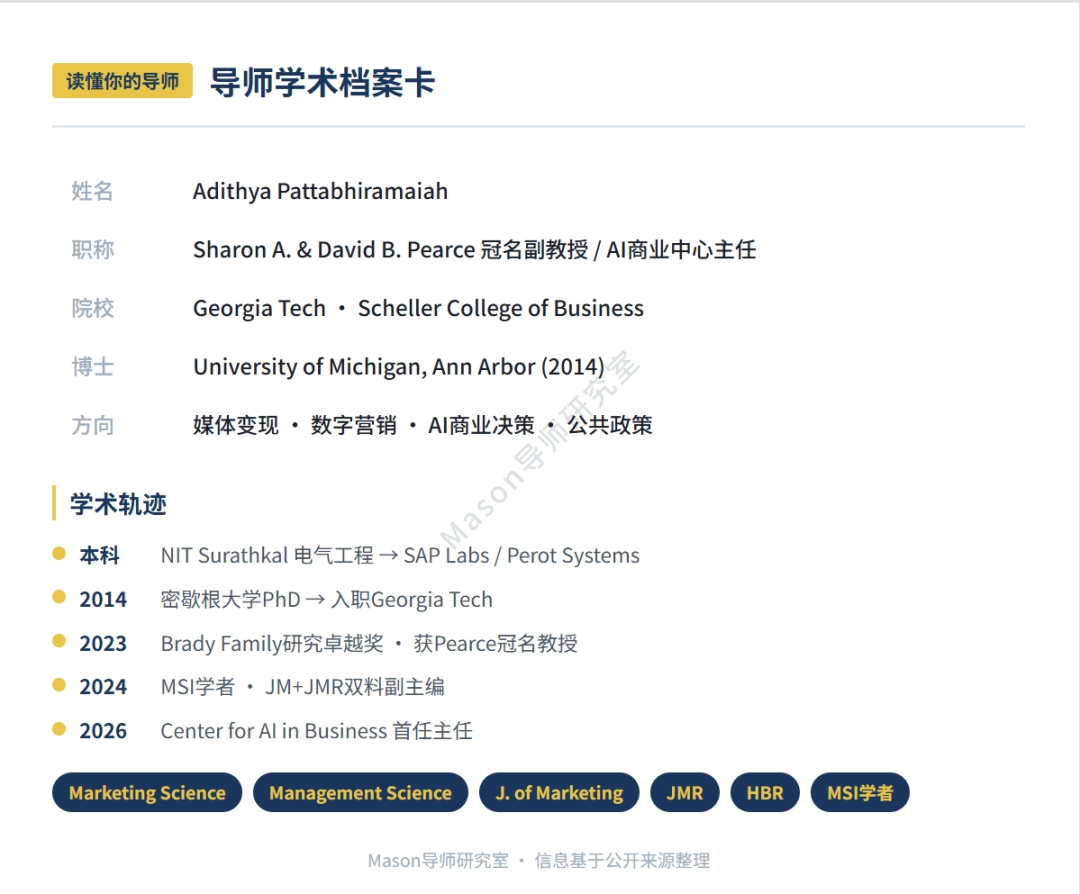Image resolution: width=1080 pixels, height=894 pixels.
Task: Click the Mason导师研究室 footer text
Action: [438, 860]
